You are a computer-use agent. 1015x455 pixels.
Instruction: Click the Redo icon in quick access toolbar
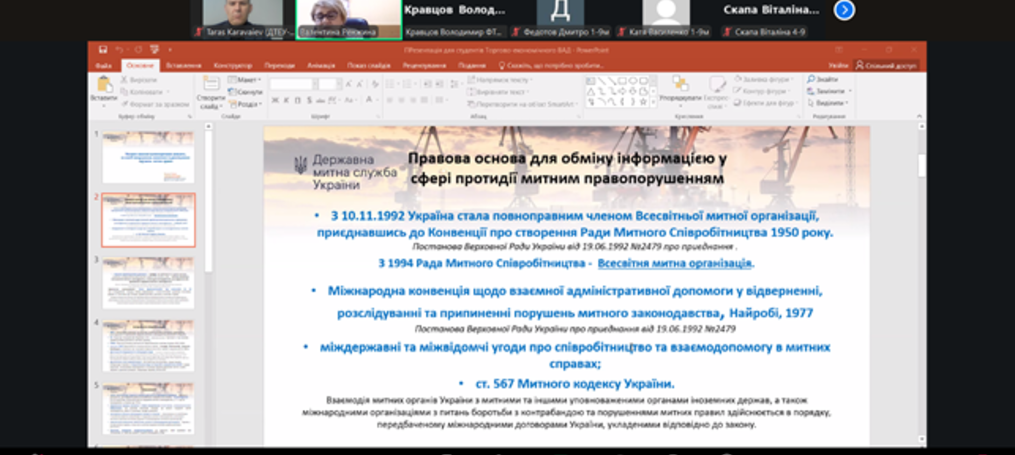coord(137,50)
